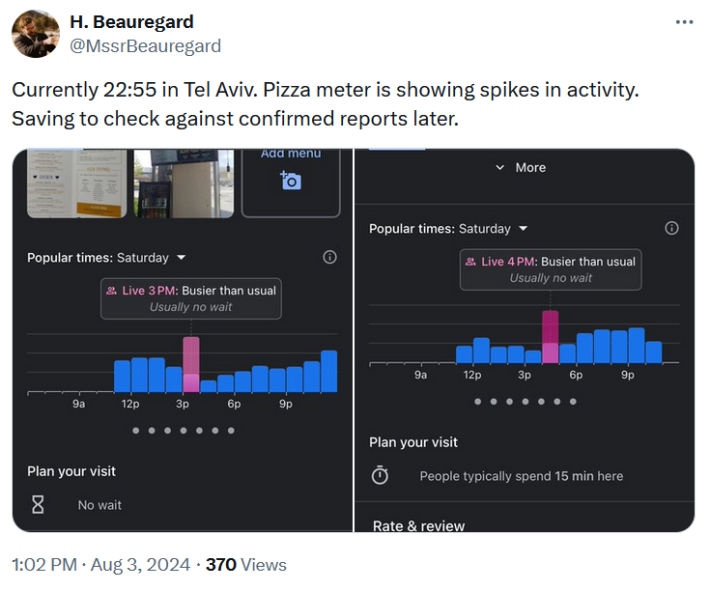Click H. Beauregard's profile avatar

35,34
